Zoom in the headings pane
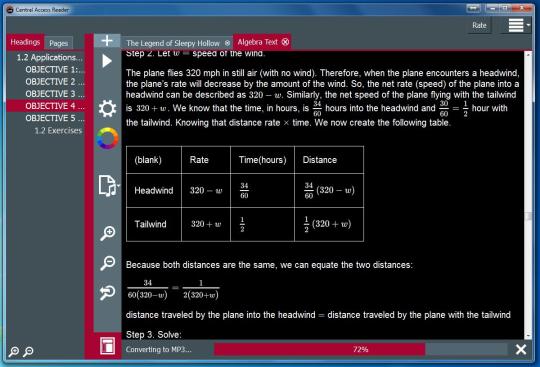 (14, 352)
